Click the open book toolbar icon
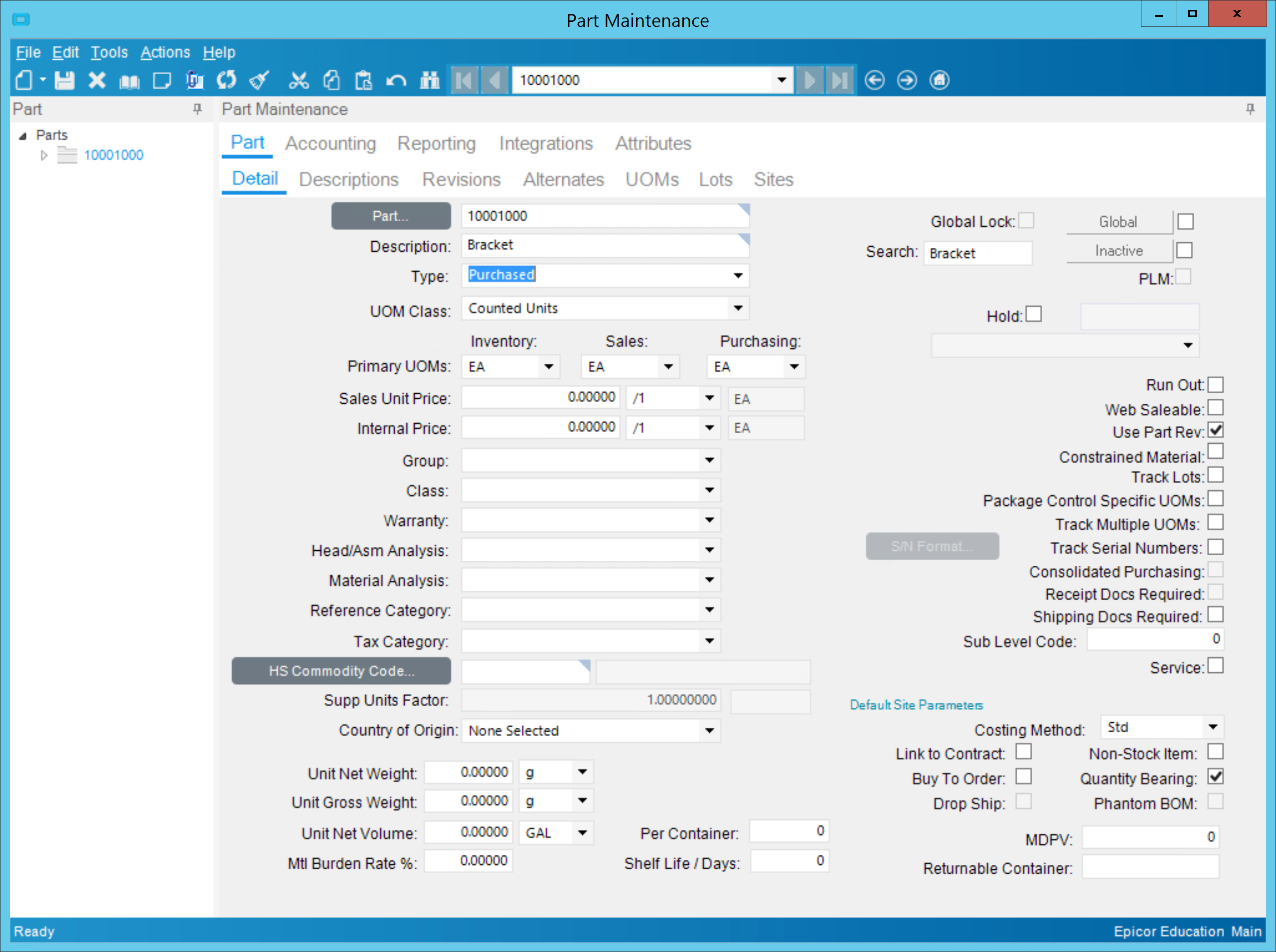Image resolution: width=1276 pixels, height=952 pixels. 129,81
